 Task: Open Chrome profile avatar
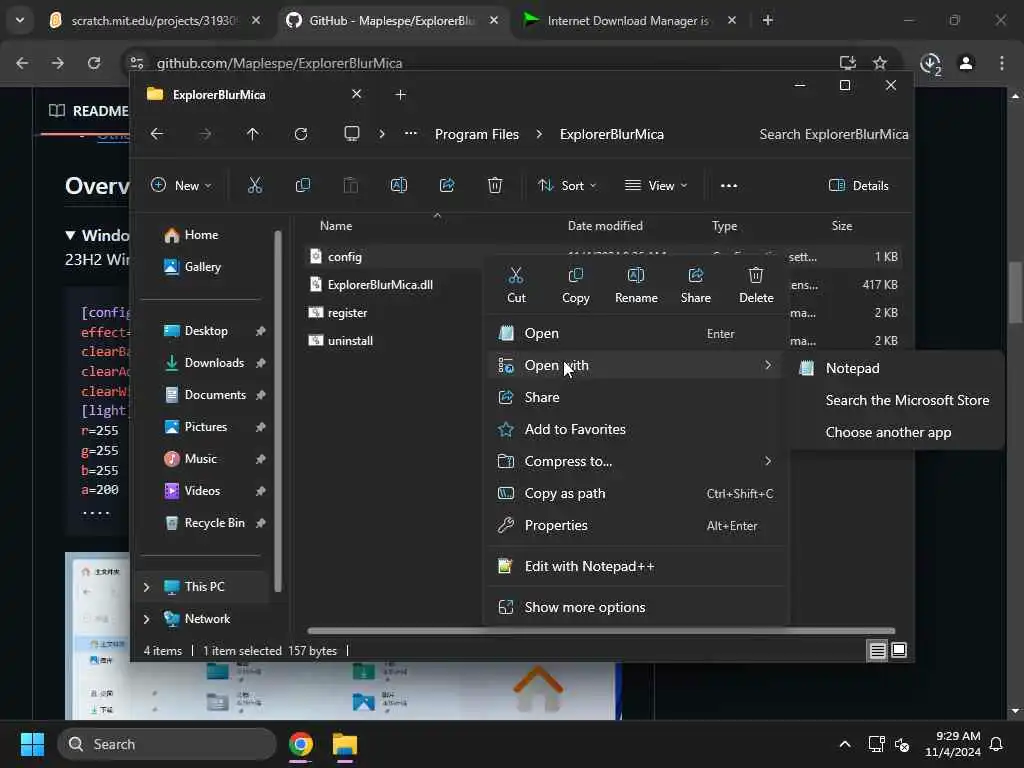tap(966, 63)
